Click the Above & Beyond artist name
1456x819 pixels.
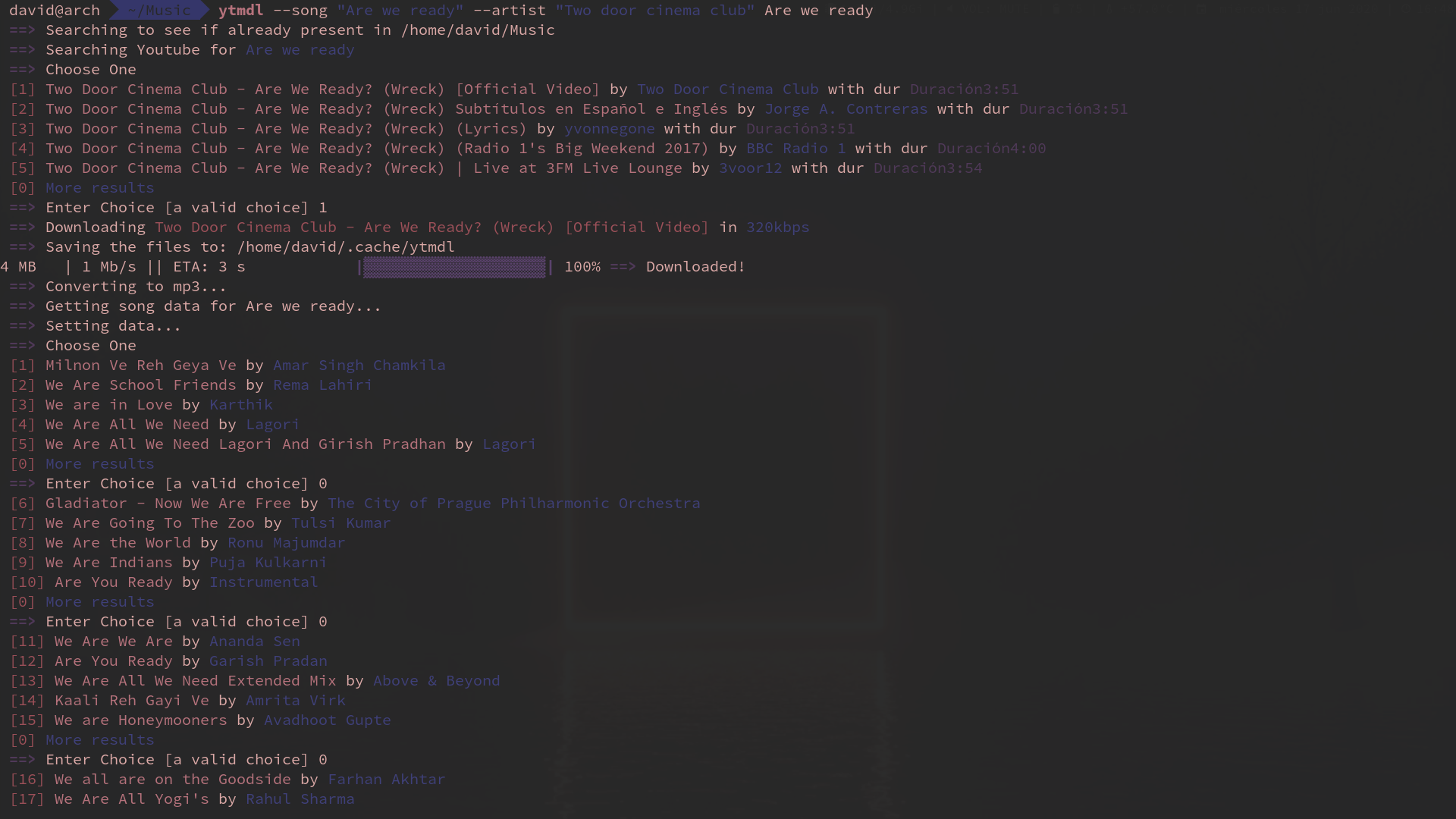tap(436, 681)
